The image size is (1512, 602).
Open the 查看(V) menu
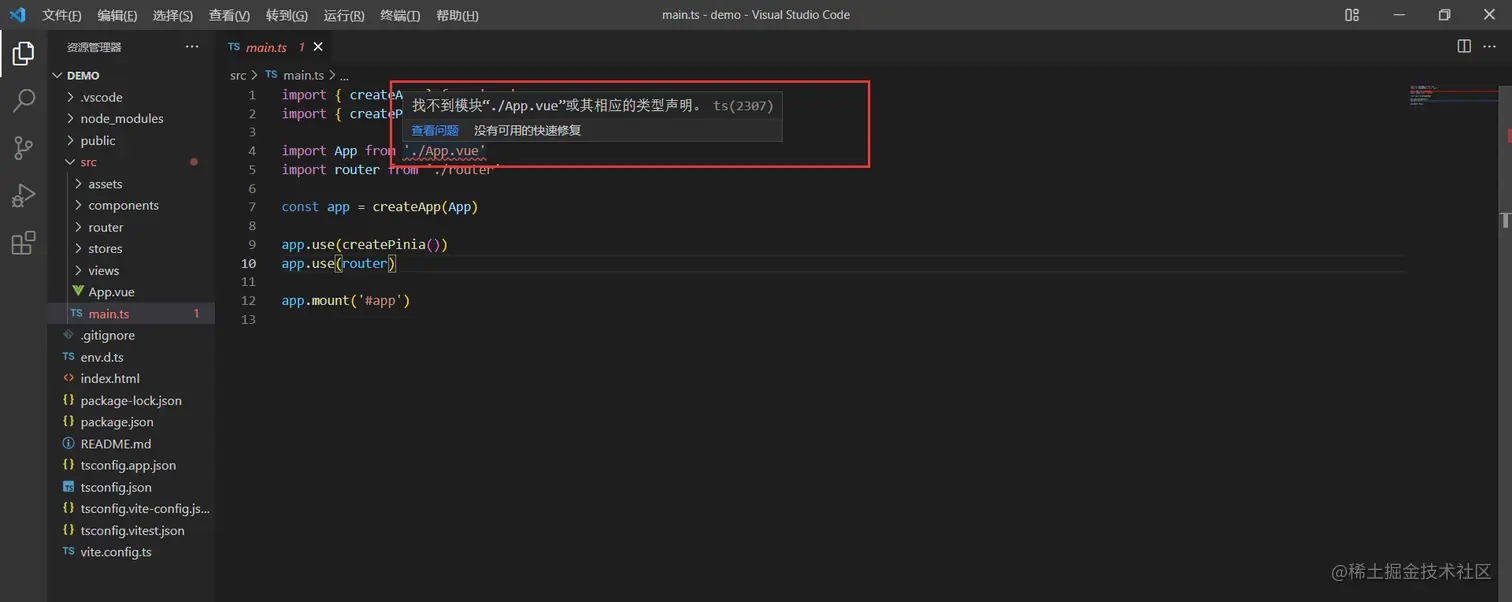(229, 15)
